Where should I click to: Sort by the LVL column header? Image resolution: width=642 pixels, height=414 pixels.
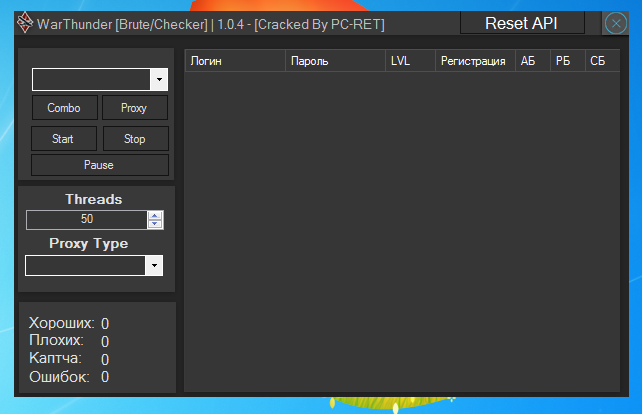click(410, 62)
